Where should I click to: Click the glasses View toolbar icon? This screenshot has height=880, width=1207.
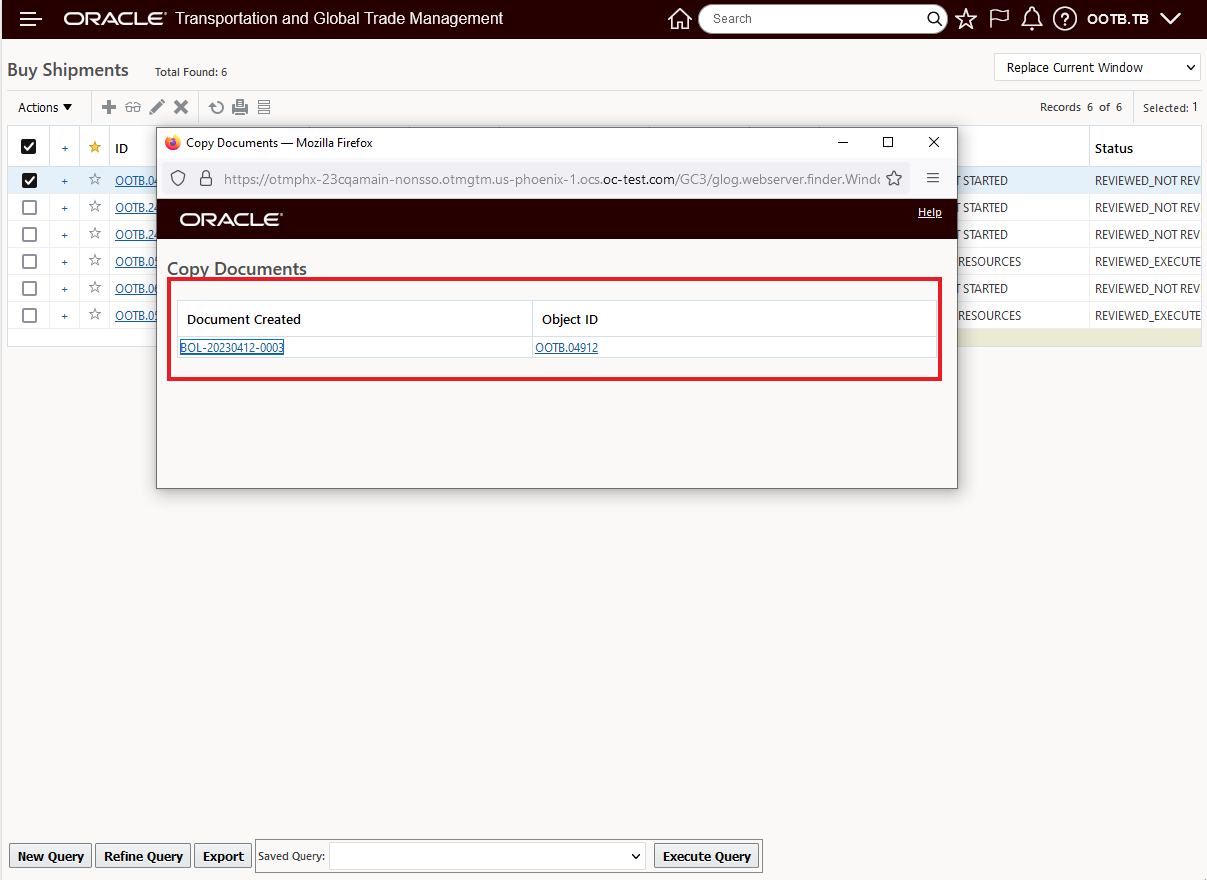pyautogui.click(x=133, y=107)
